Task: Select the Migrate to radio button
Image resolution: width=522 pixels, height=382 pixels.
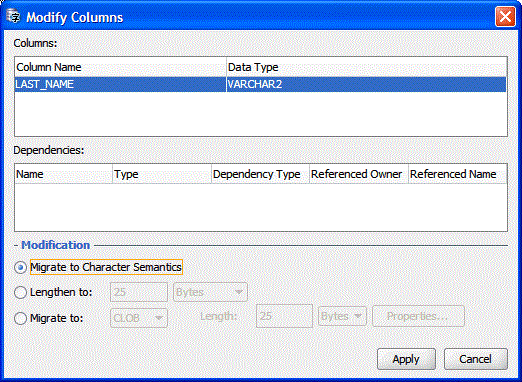Action: click(x=20, y=318)
